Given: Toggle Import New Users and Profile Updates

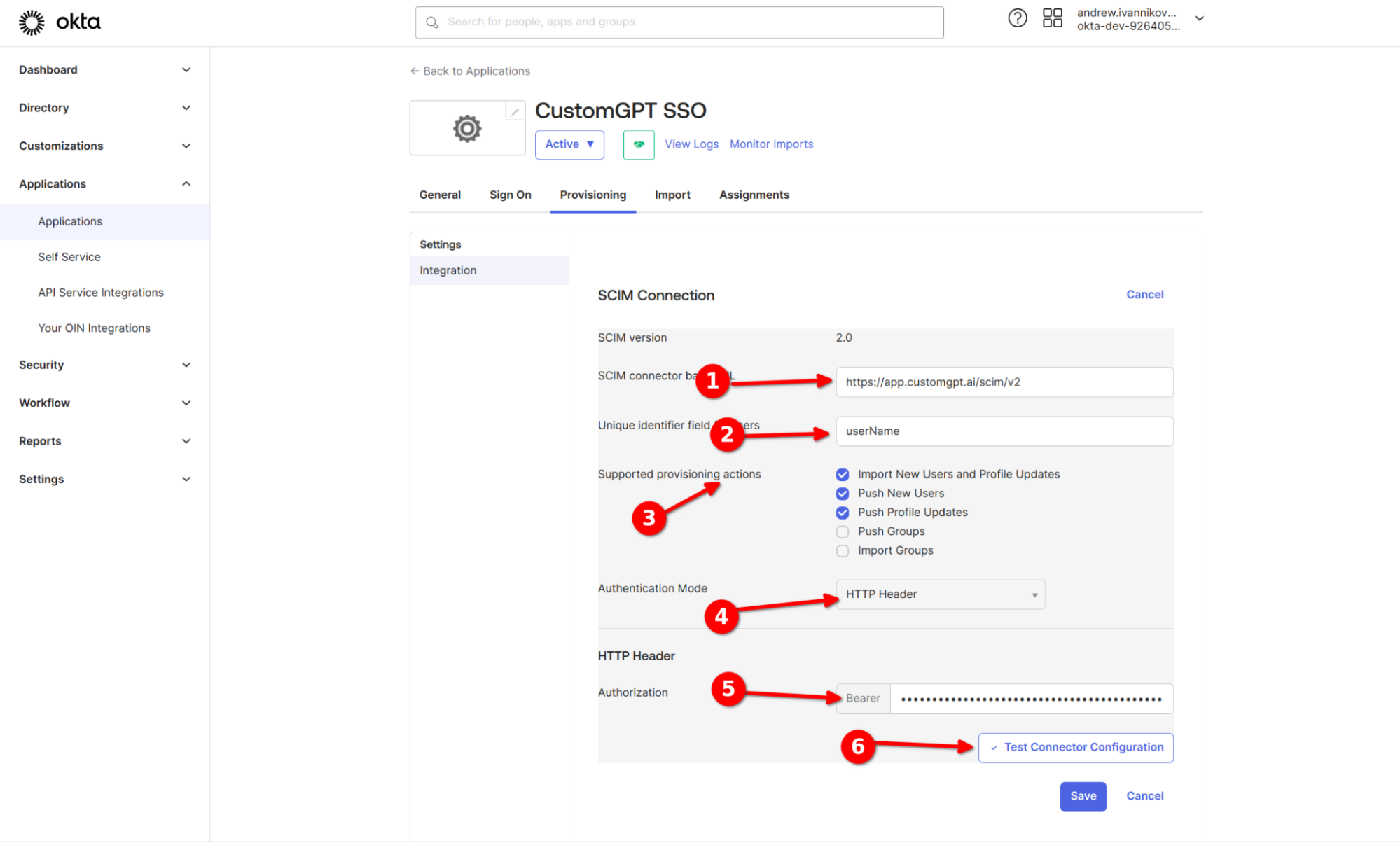Looking at the screenshot, I should click(843, 475).
